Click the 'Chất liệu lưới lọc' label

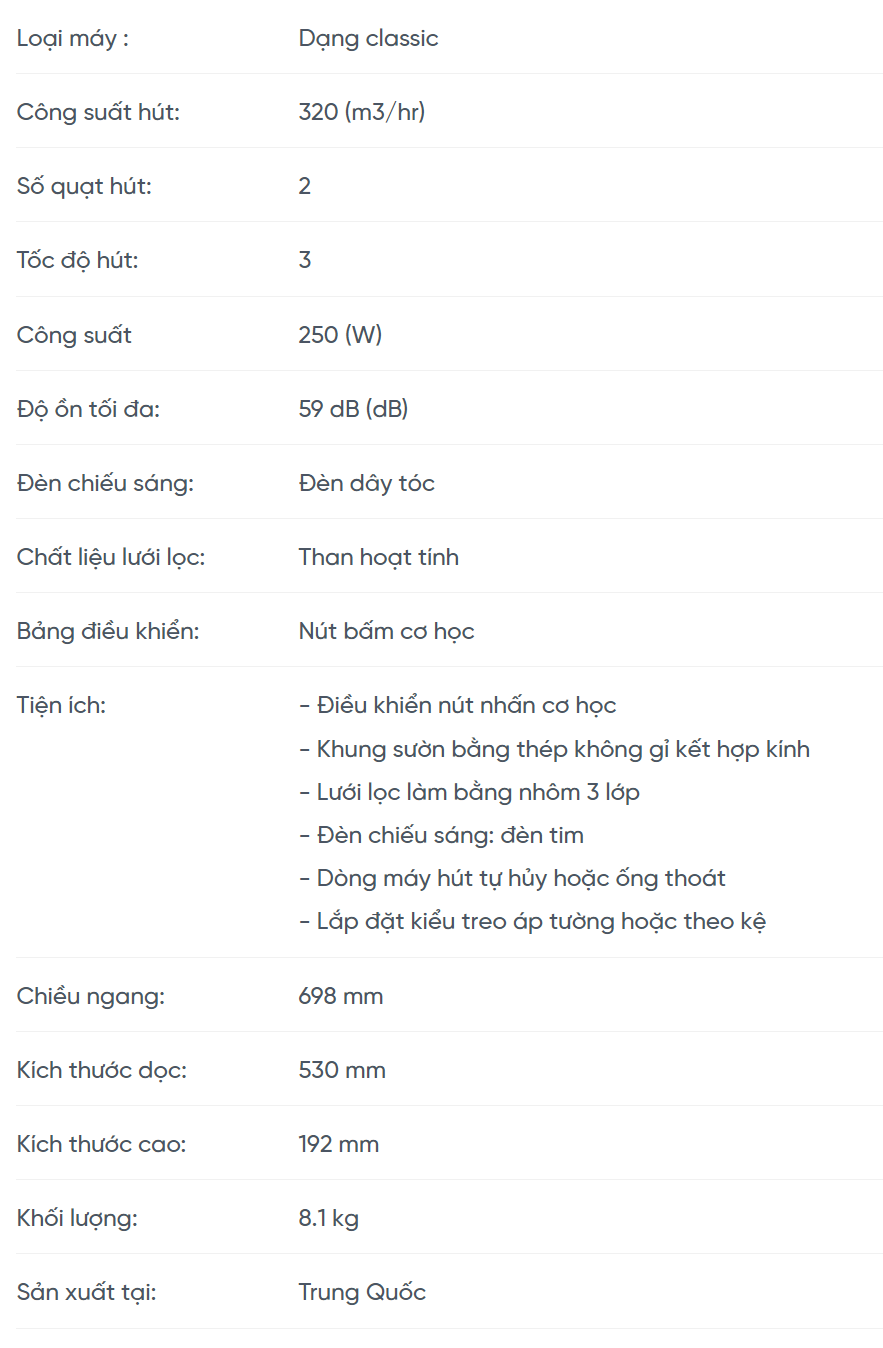[110, 557]
